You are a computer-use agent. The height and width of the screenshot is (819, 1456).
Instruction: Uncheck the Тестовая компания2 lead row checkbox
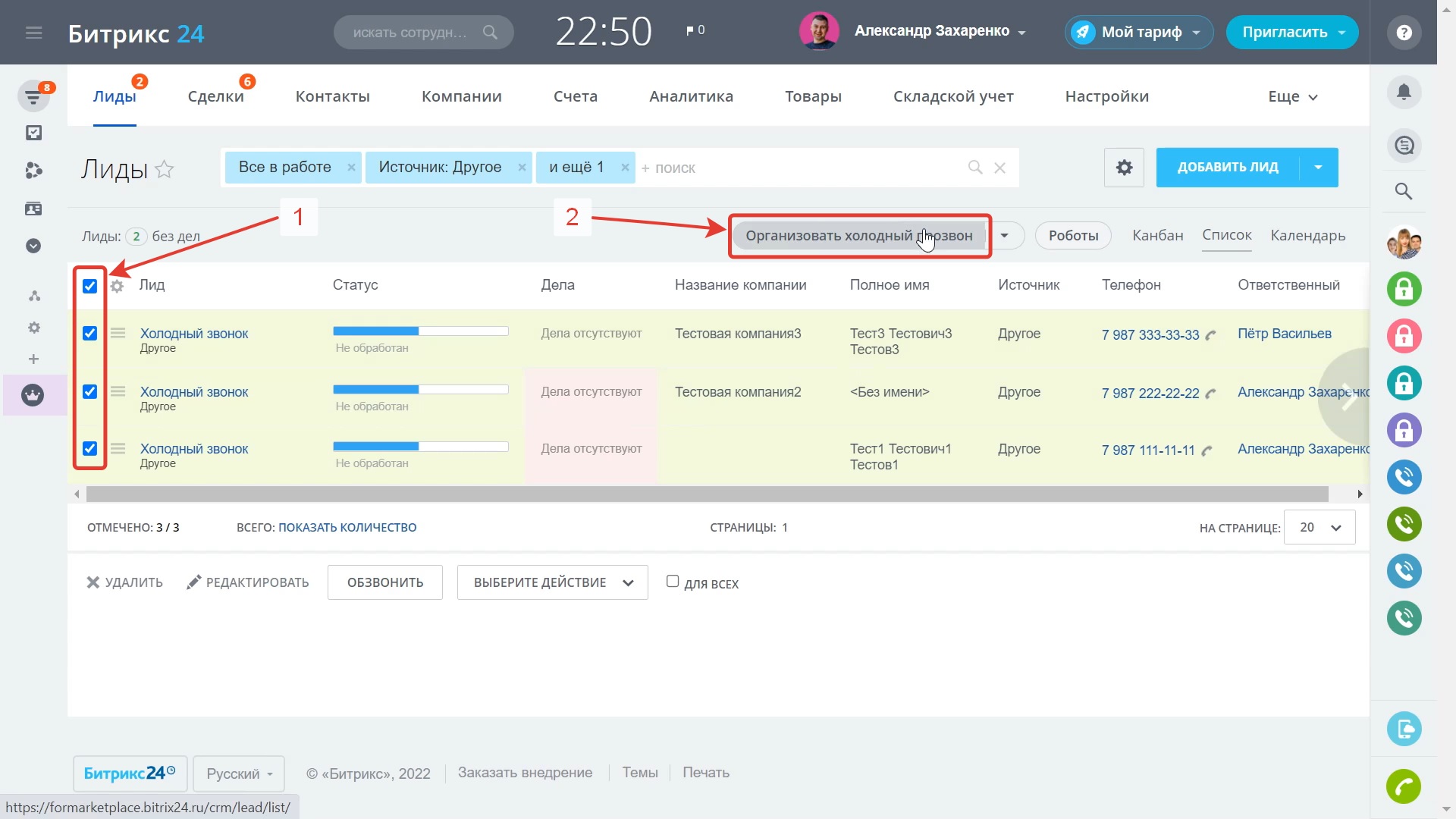click(89, 391)
